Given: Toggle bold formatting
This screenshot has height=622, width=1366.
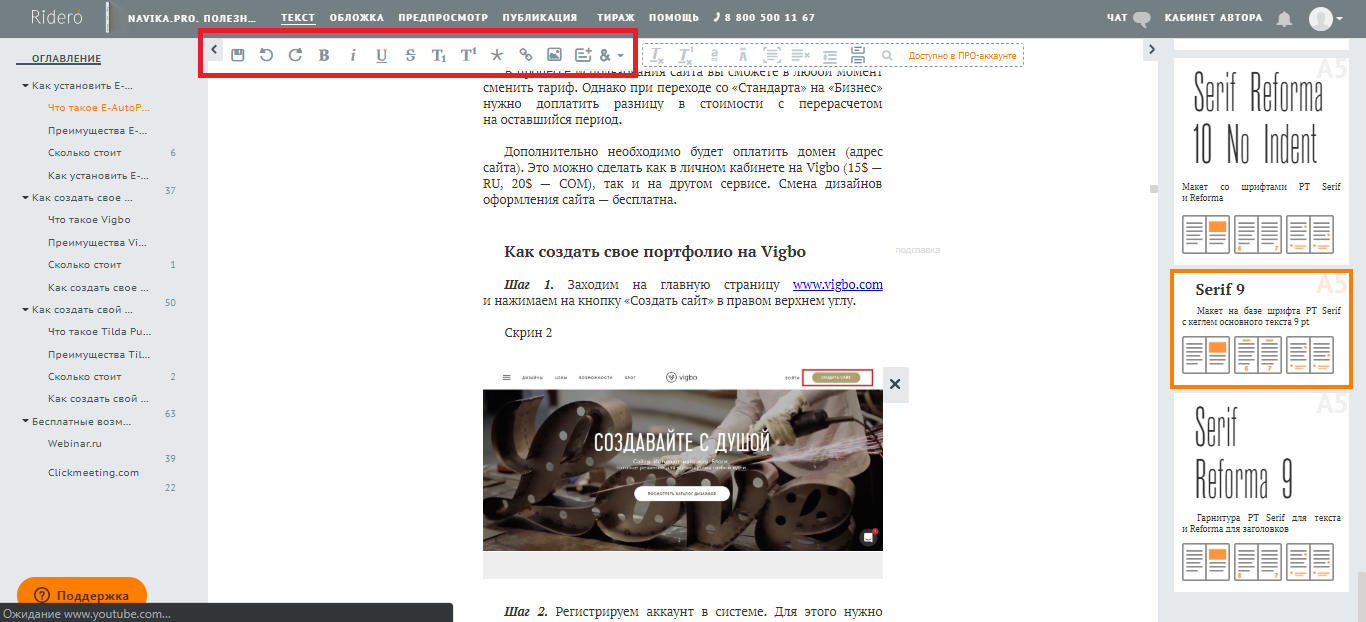Looking at the screenshot, I should (324, 55).
